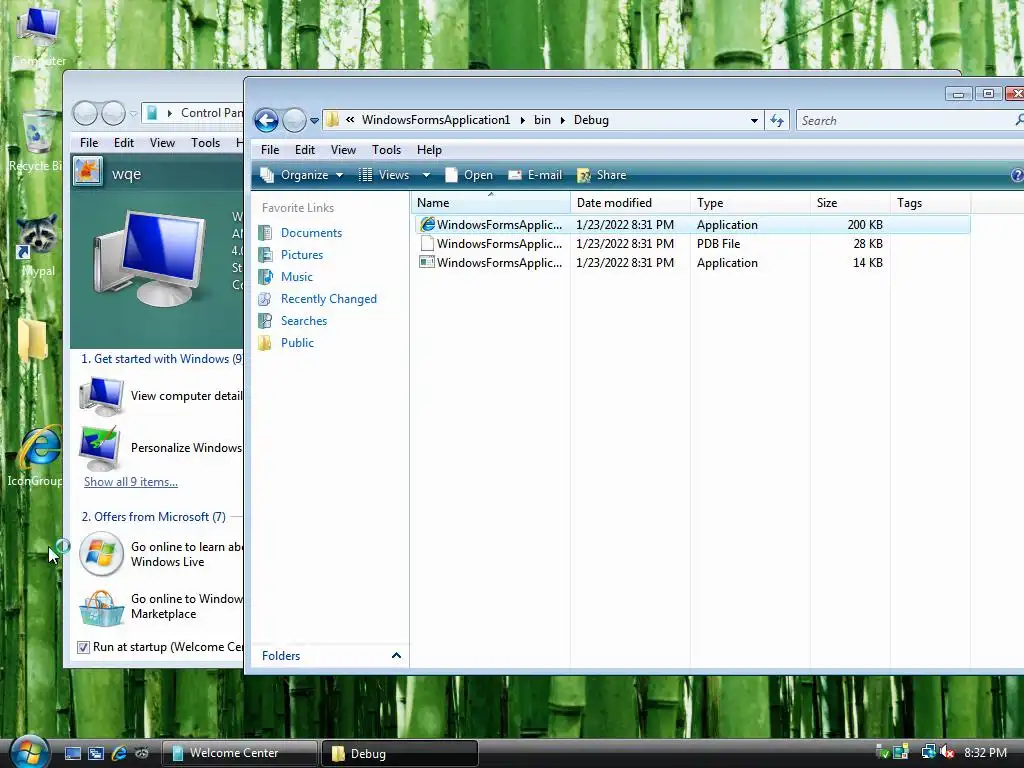Click the muted volume tray icon
This screenshot has width=1024, height=768.
click(947, 753)
